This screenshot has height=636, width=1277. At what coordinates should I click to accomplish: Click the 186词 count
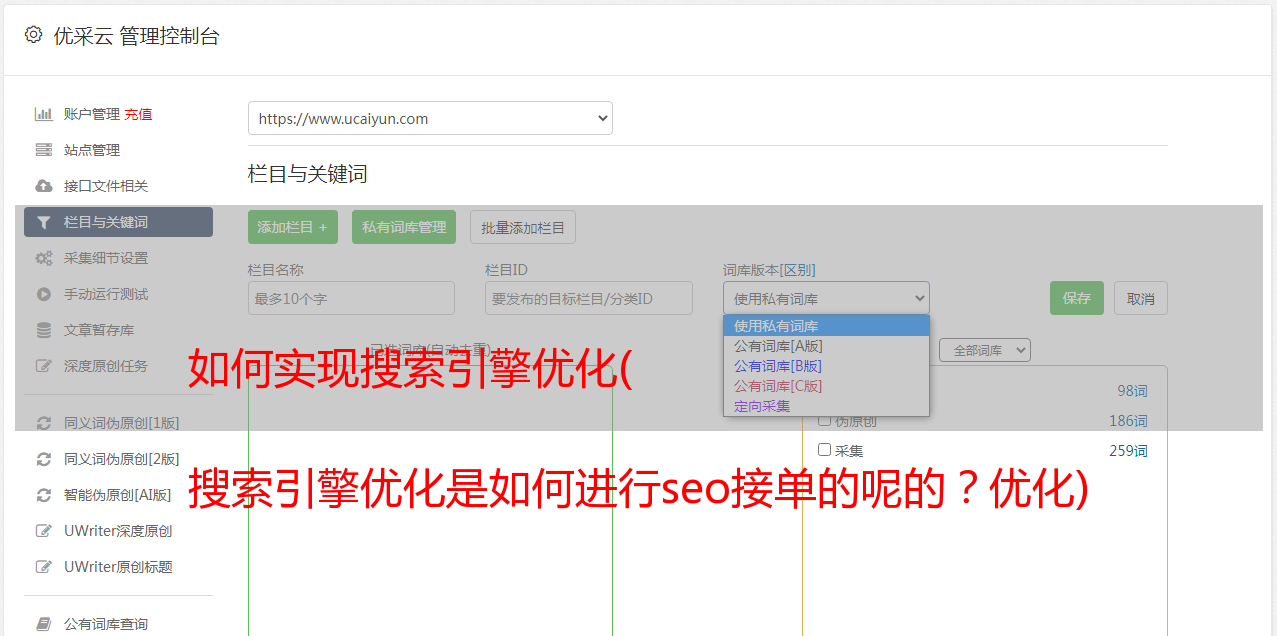point(1128,421)
